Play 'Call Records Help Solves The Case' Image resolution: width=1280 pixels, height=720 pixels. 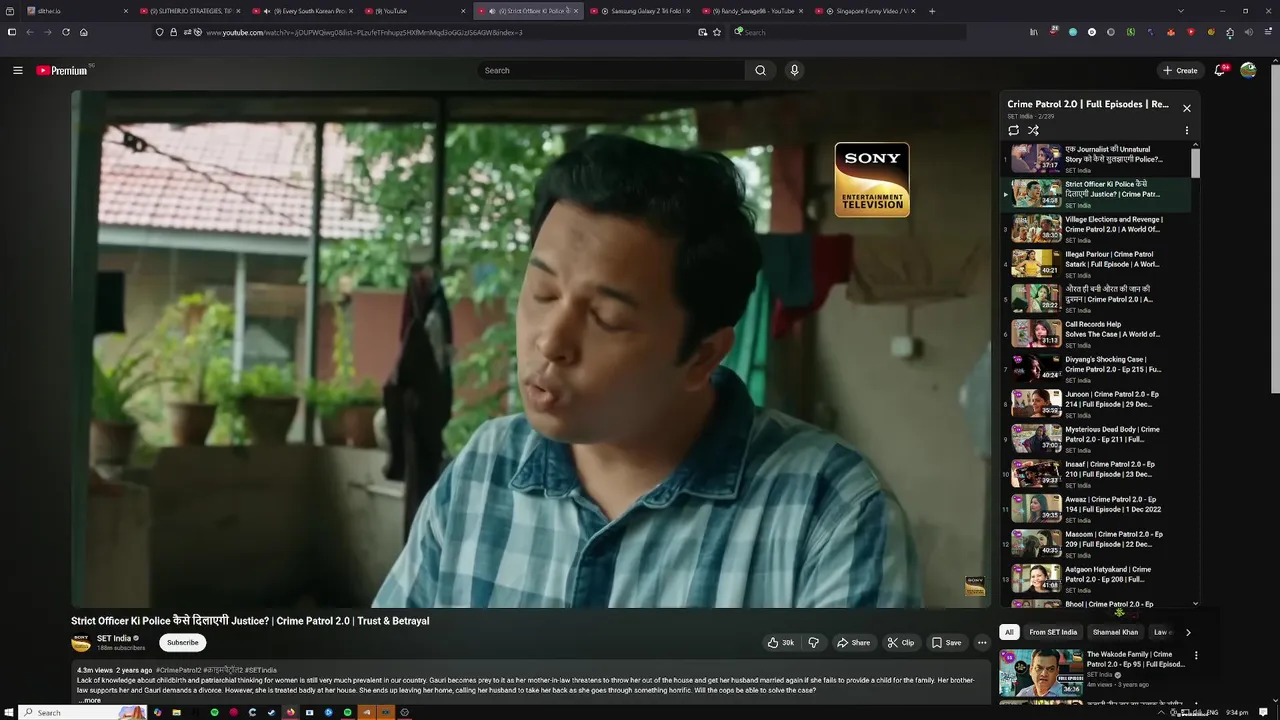coord(1098,334)
